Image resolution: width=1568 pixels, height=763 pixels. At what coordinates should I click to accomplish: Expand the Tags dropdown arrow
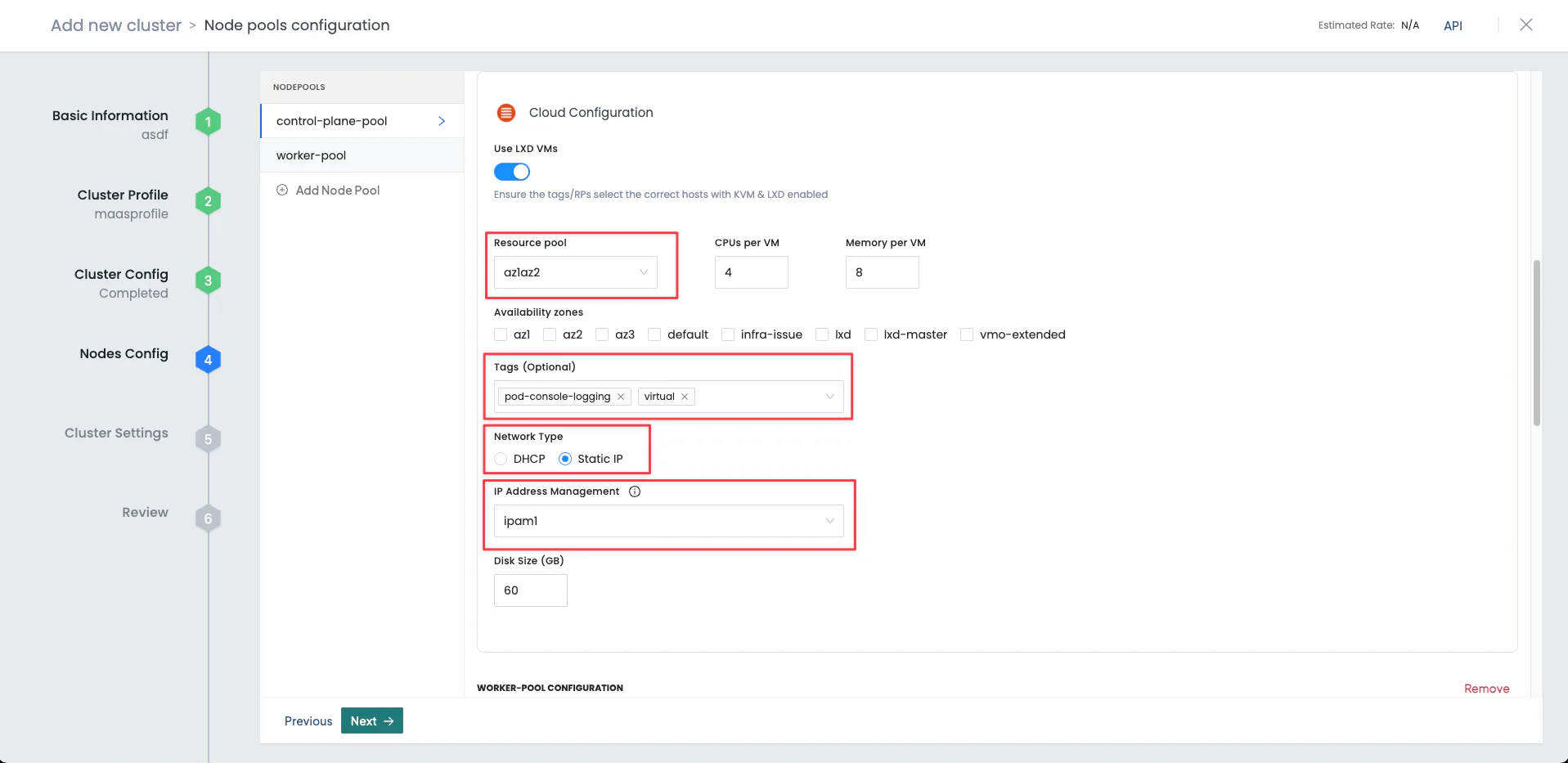(829, 396)
